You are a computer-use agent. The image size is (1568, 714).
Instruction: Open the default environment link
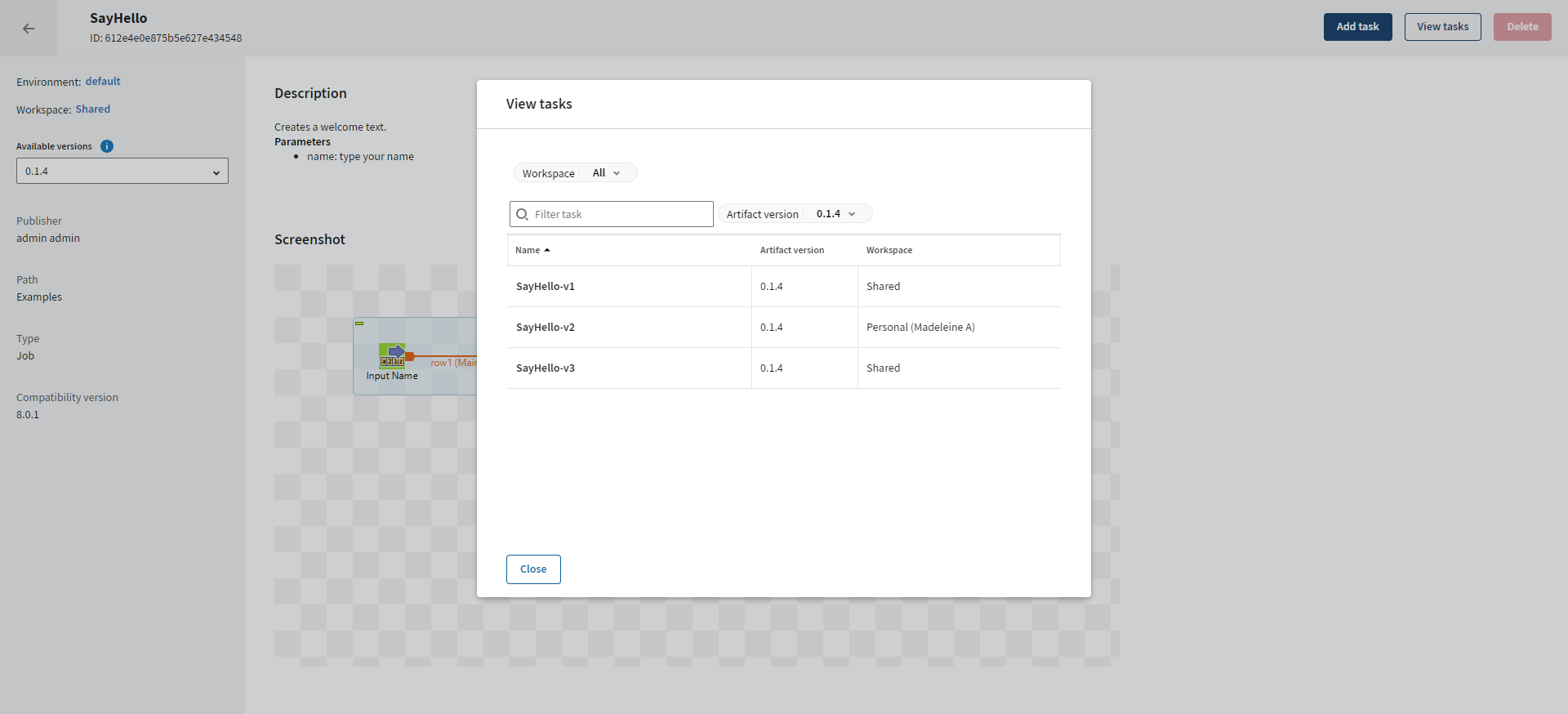point(103,82)
